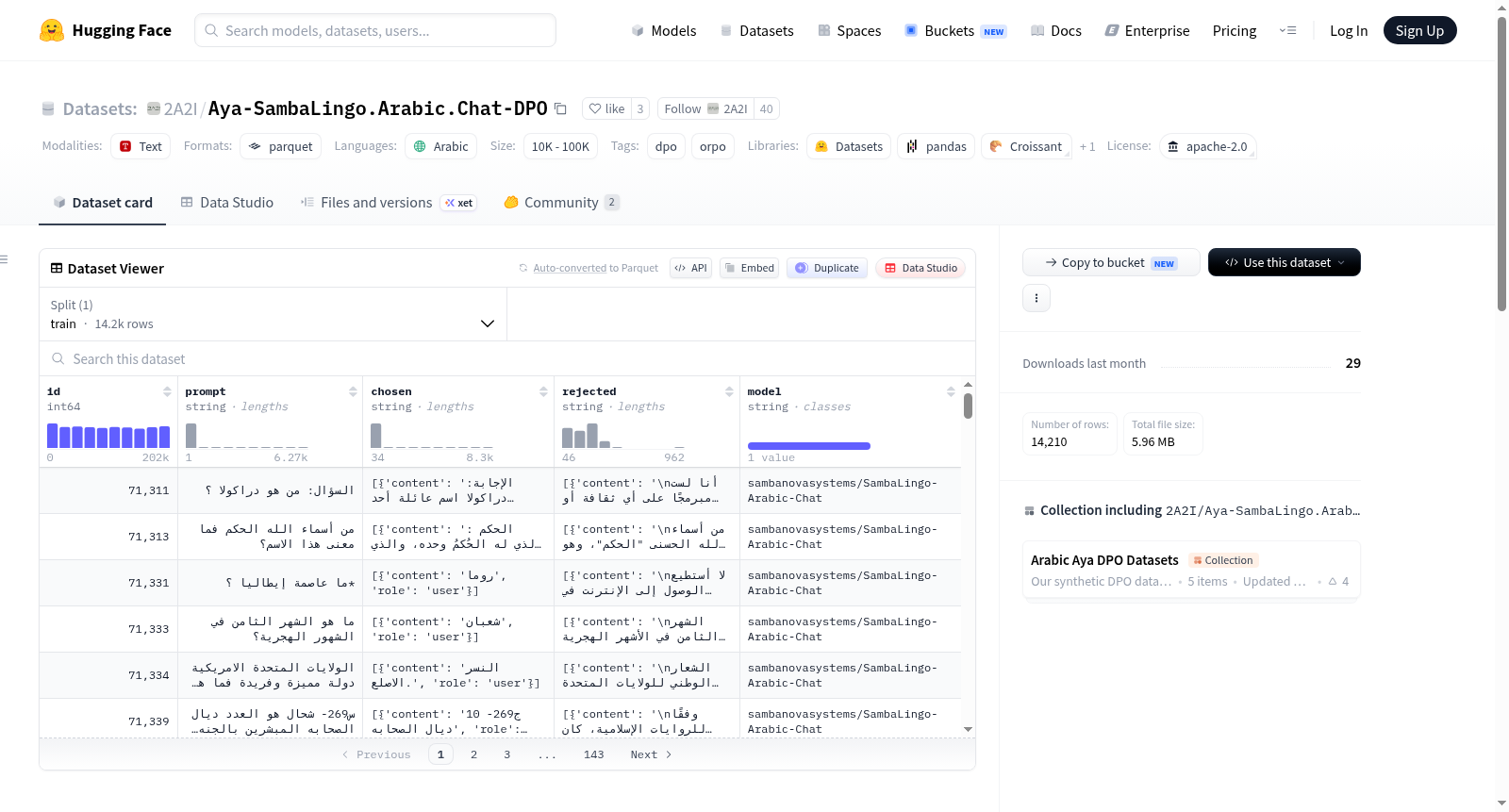Copy to bucket
The width and height of the screenshot is (1509, 812).
pos(1111,262)
